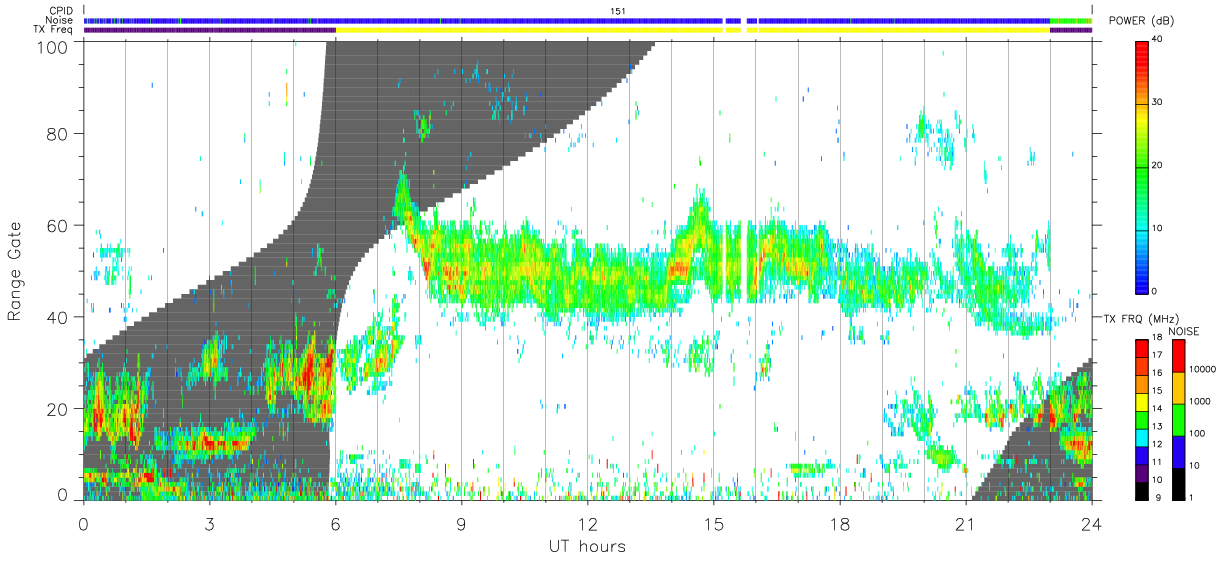Click the "TX Freq" row label

(53, 29)
